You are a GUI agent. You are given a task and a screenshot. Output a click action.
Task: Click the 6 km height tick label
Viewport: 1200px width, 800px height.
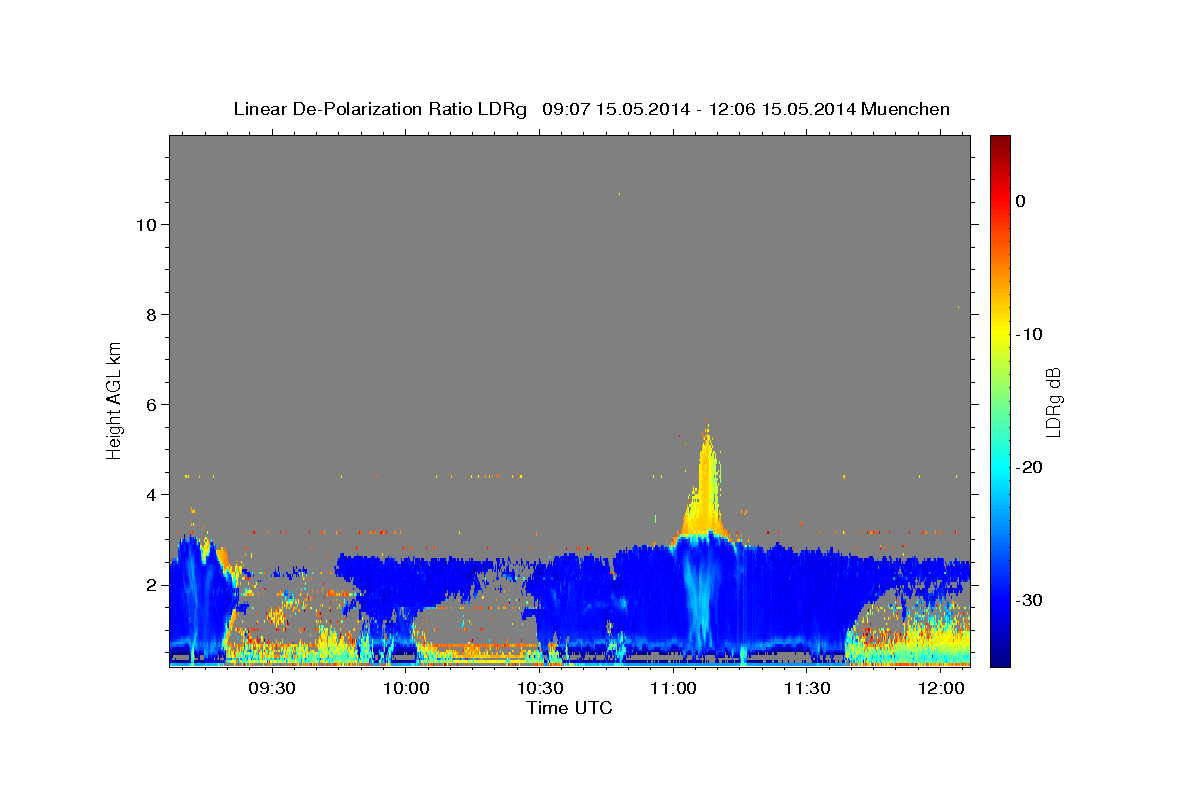(x=150, y=404)
